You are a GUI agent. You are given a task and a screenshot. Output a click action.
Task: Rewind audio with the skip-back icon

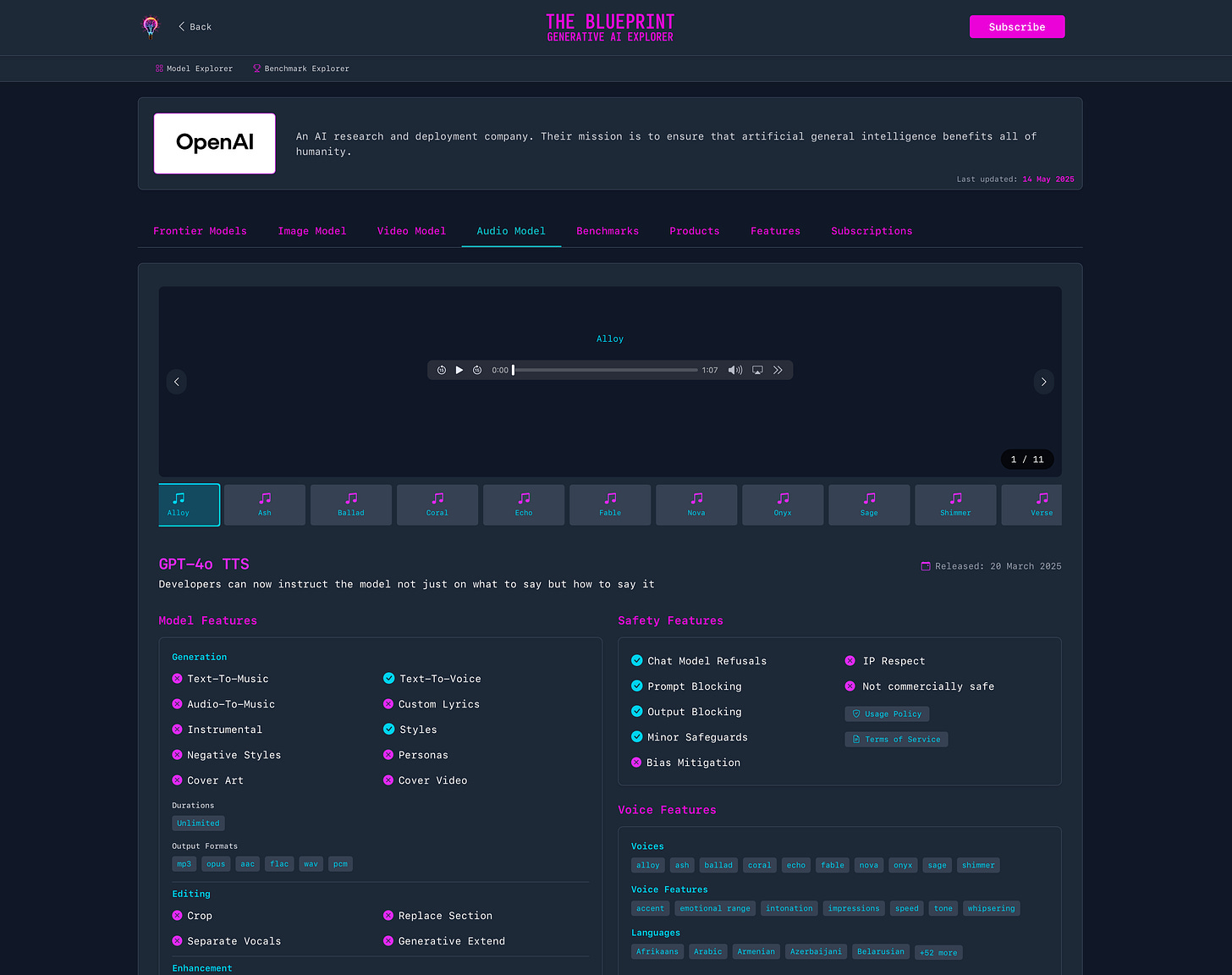pos(442,370)
